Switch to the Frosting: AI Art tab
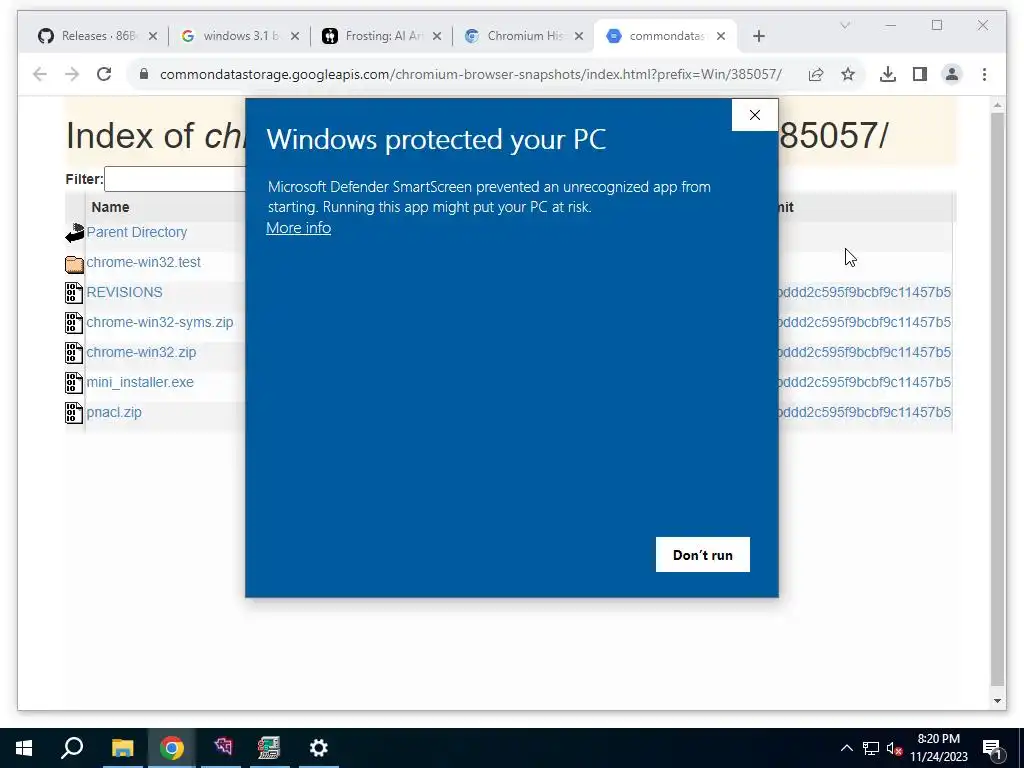Screen dimensions: 1024x768 [x=383, y=36]
